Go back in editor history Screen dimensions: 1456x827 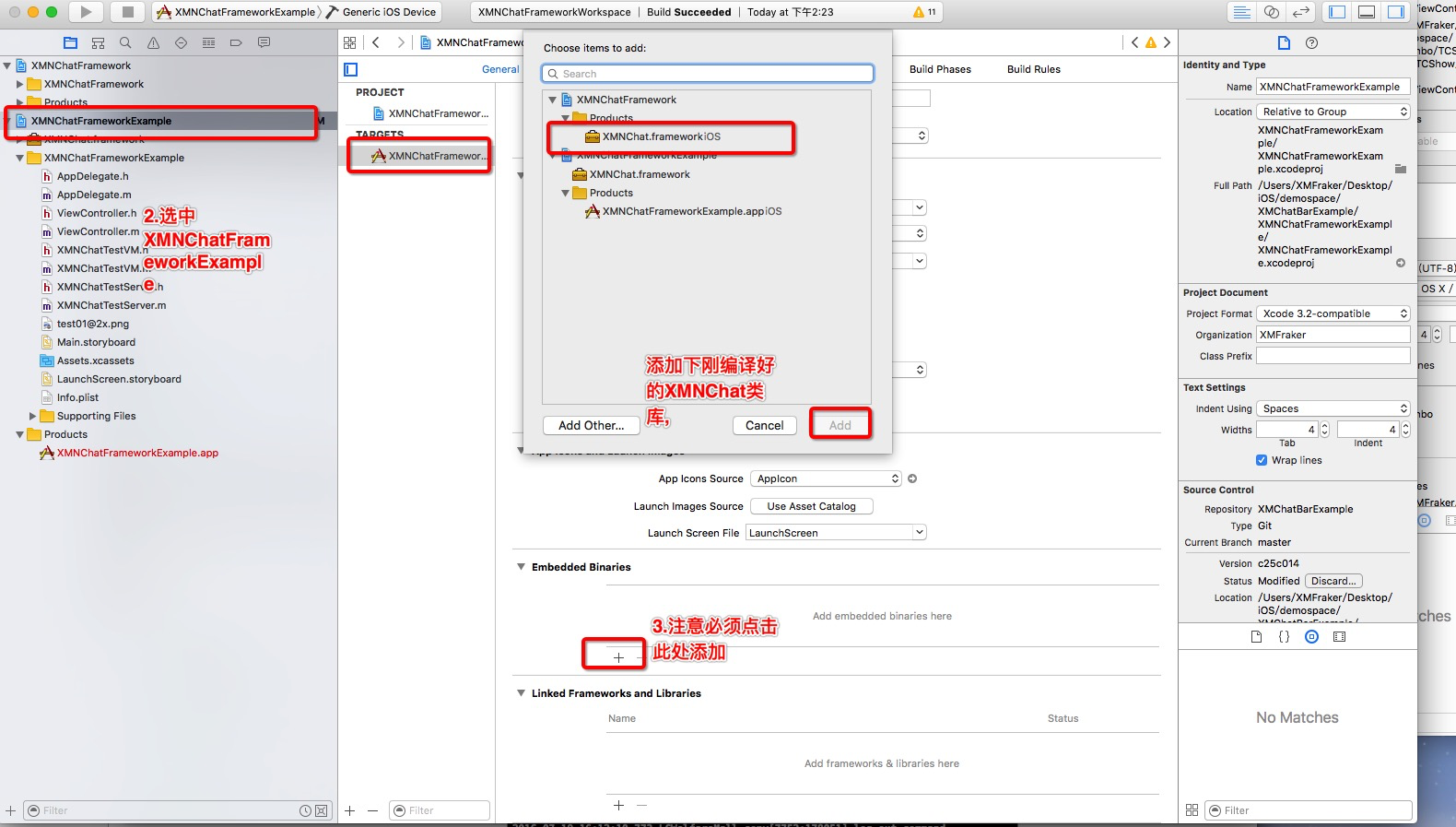tap(376, 42)
